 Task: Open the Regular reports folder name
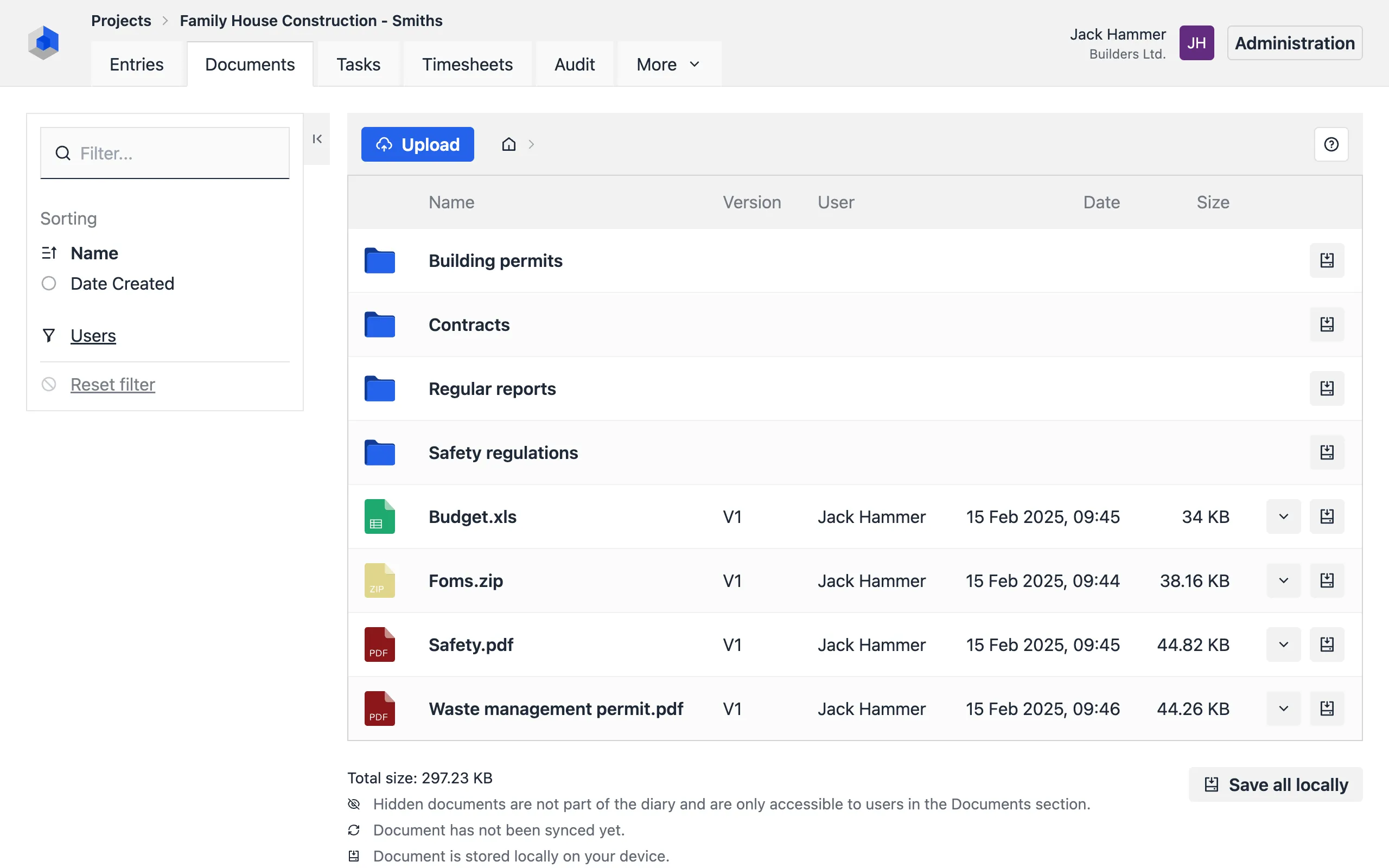(x=492, y=388)
